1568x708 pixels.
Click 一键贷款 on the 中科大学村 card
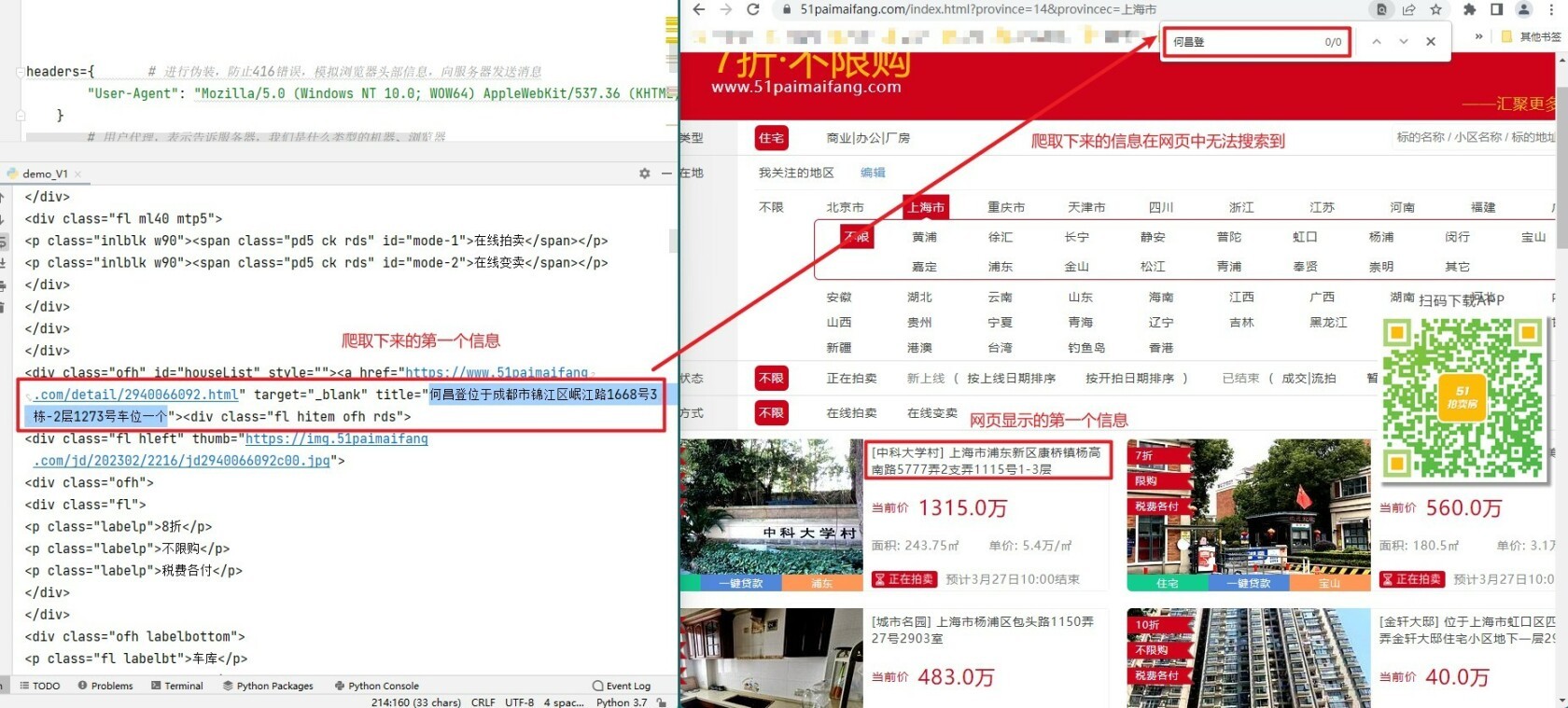pos(741,583)
